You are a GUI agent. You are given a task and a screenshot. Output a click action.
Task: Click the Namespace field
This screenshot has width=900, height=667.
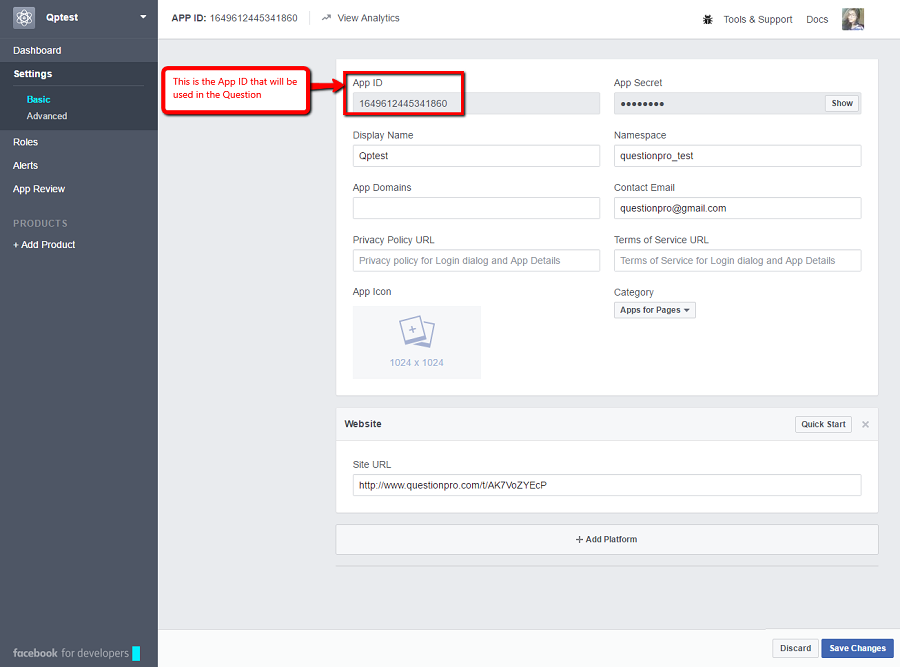[737, 156]
